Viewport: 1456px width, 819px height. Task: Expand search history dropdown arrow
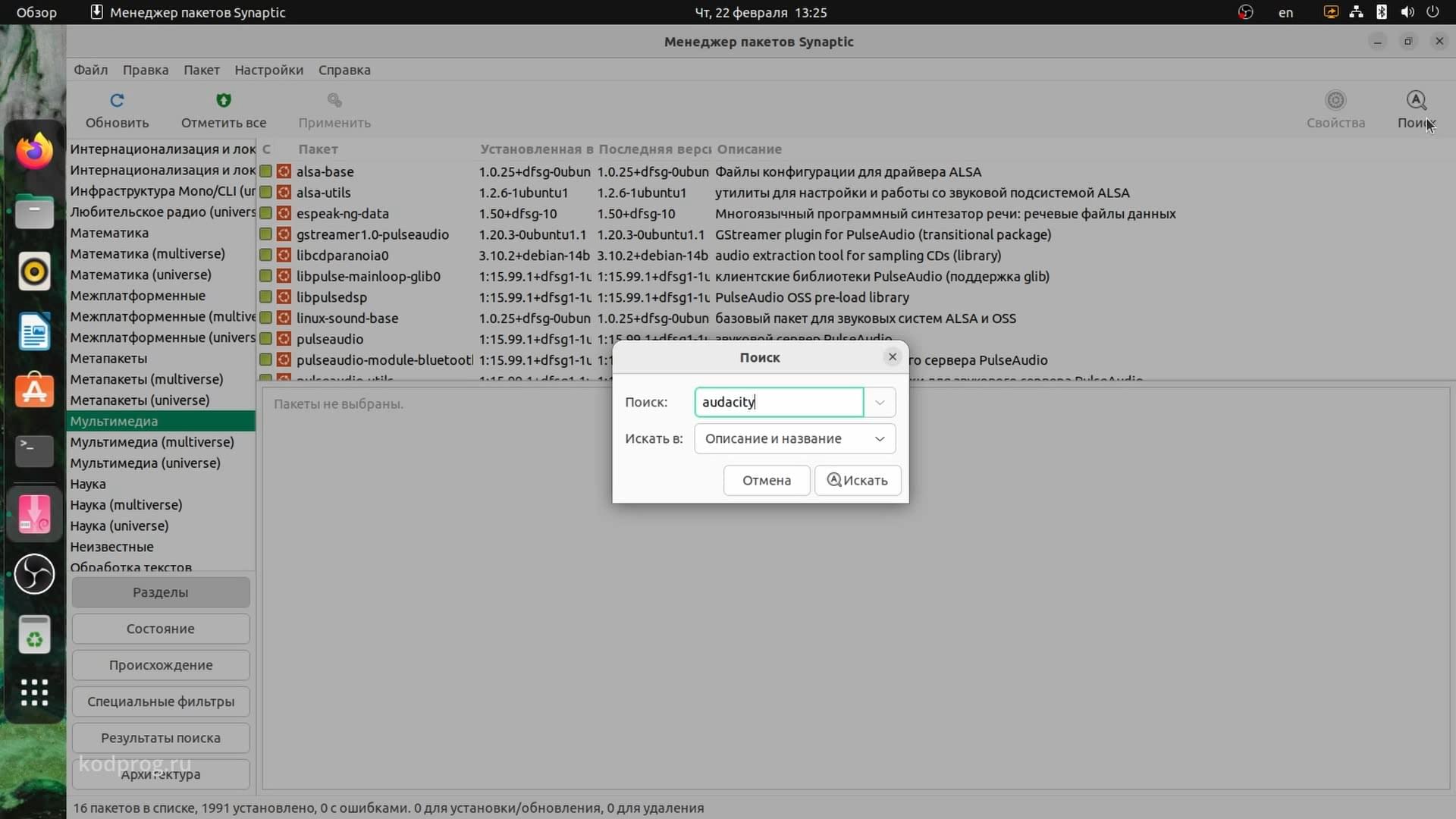click(x=880, y=402)
